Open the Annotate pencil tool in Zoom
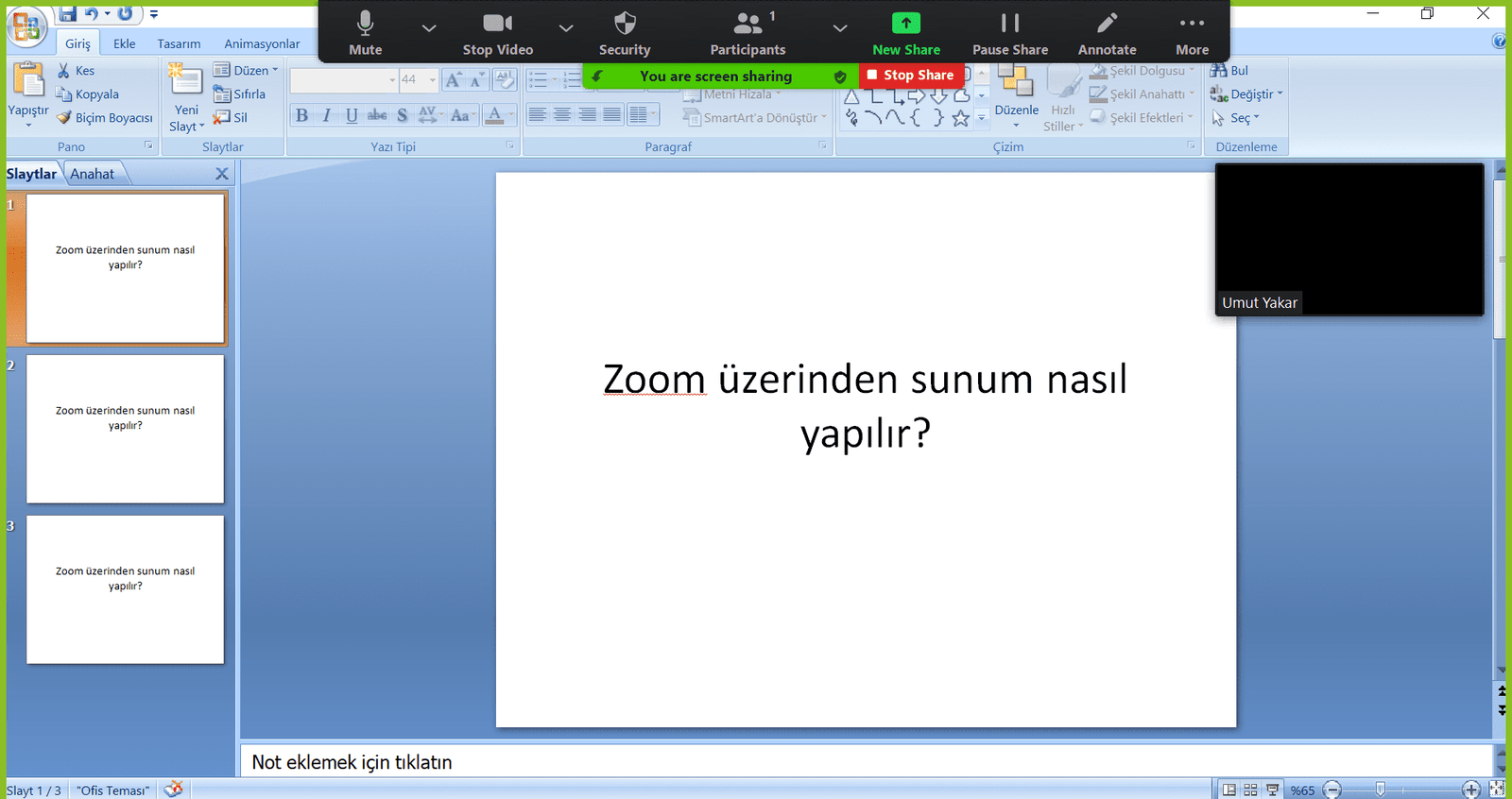The width and height of the screenshot is (1512, 799). [1108, 33]
